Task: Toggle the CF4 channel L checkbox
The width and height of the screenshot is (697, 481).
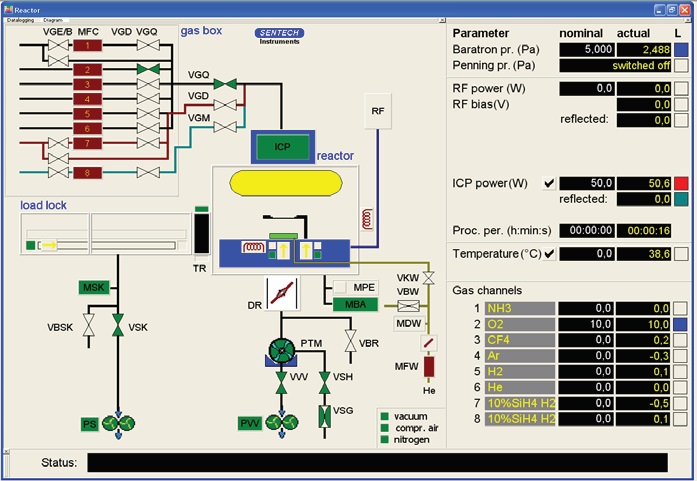Action: pyautogui.click(x=680, y=340)
